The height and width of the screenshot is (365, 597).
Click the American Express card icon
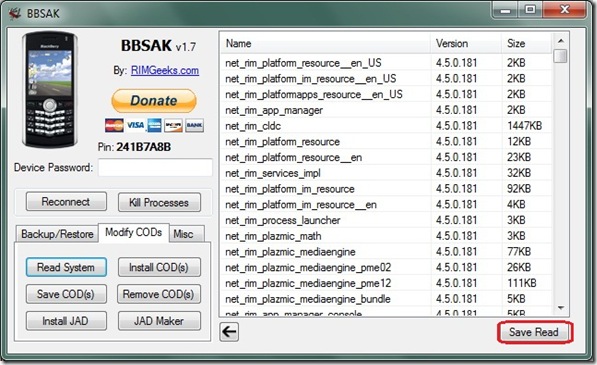pos(154,125)
